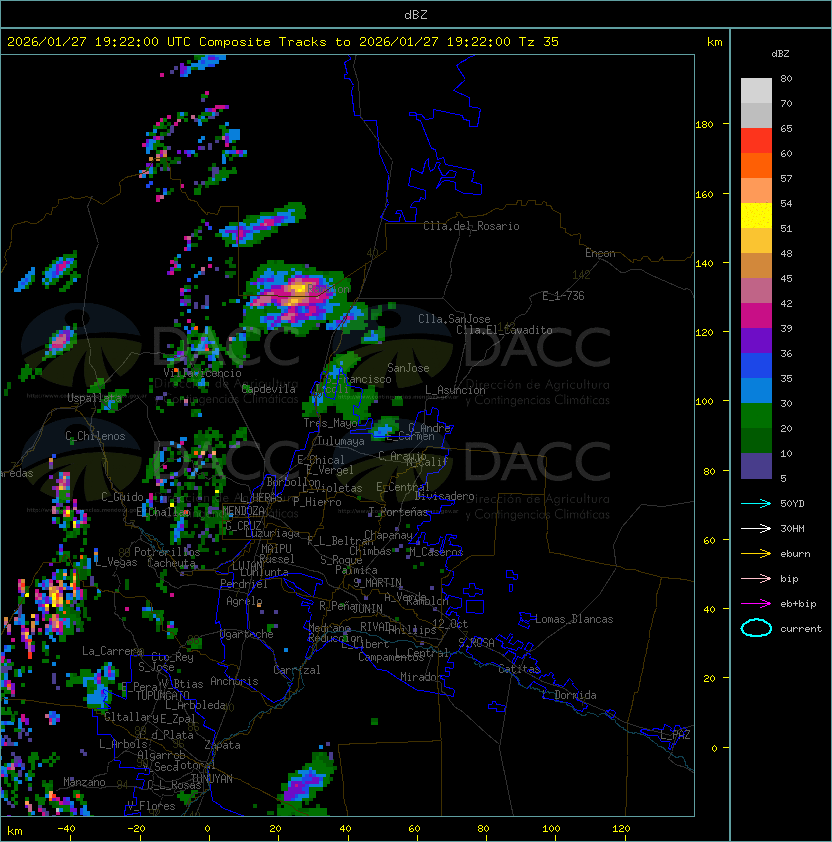Click the 'Manzano' label on map

coord(84,782)
